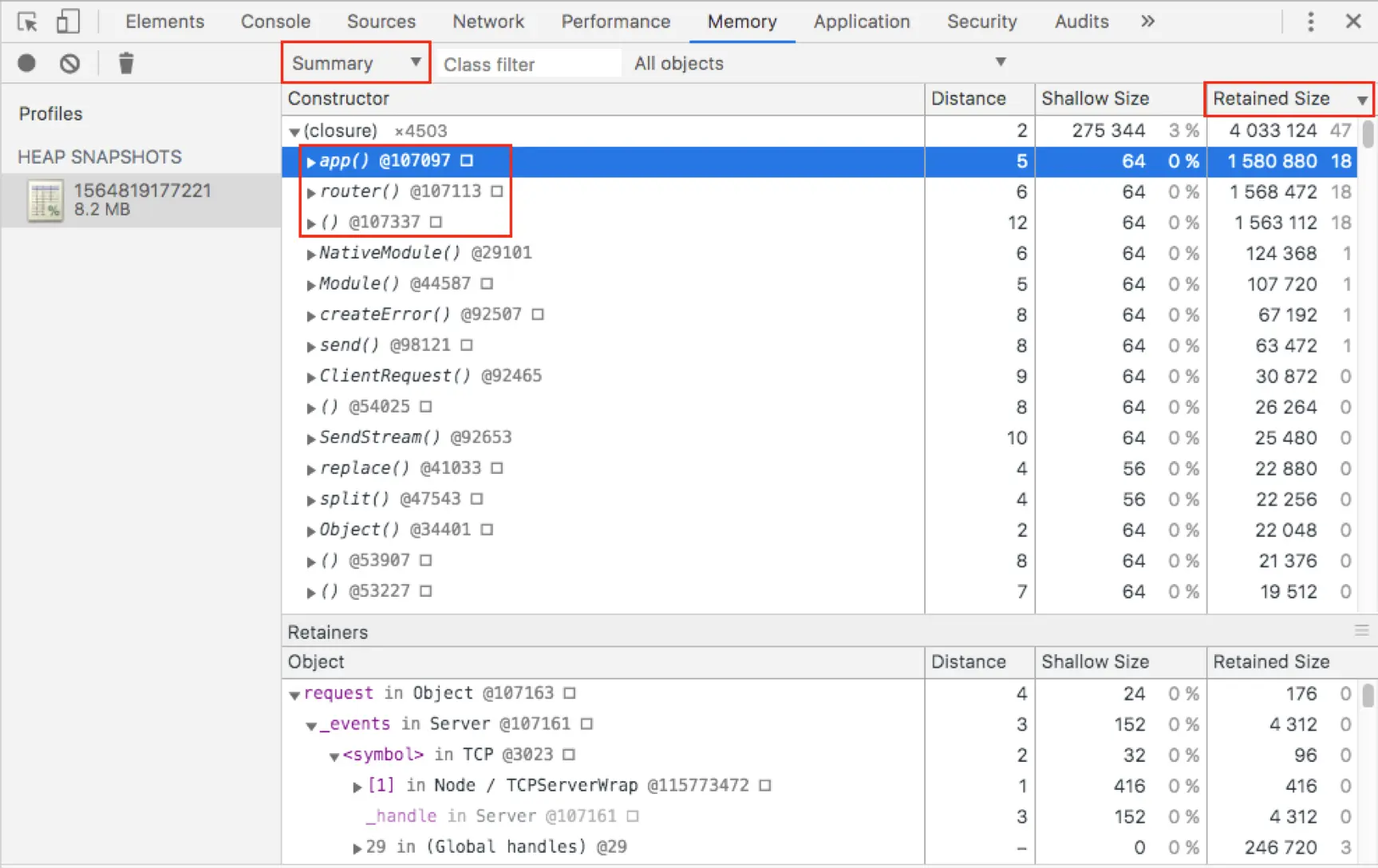The image size is (1378, 868).
Task: Expand the NativeModule() @29101 row
Action: click(x=310, y=254)
